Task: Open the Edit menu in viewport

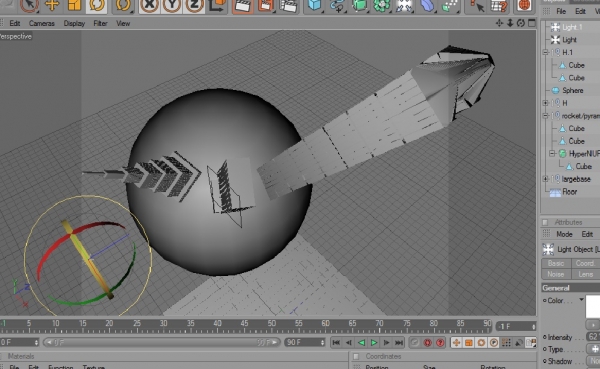Action: [15, 23]
